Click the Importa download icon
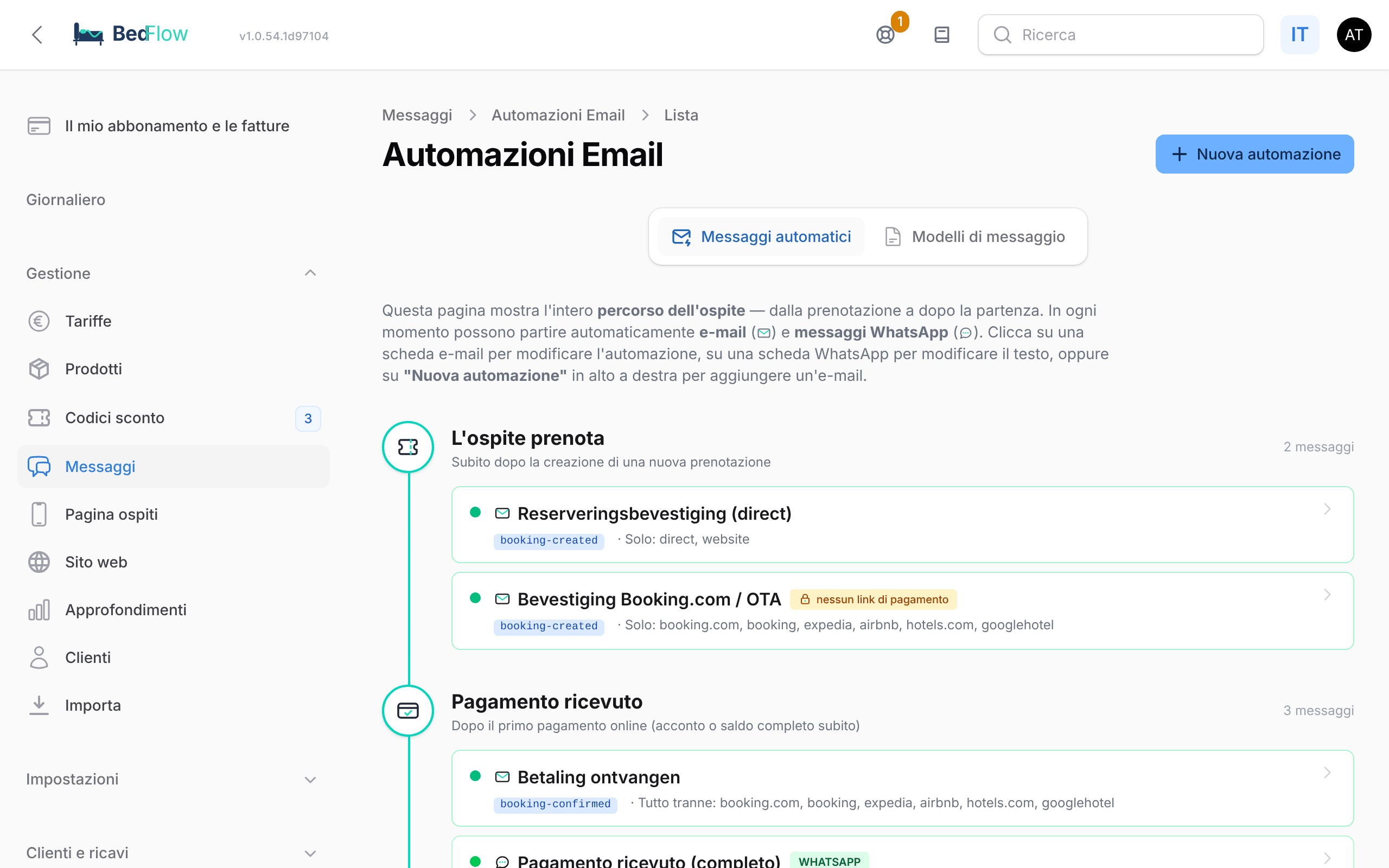The width and height of the screenshot is (1389, 868). point(39,705)
